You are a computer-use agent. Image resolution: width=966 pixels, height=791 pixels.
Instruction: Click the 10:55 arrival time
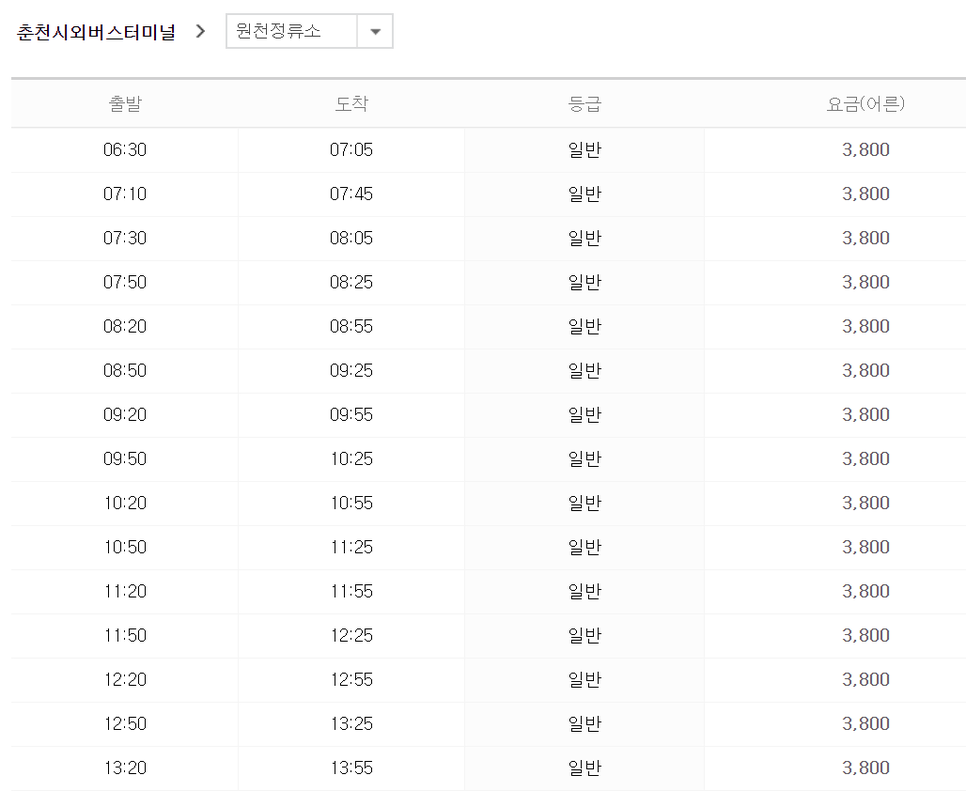point(351,503)
